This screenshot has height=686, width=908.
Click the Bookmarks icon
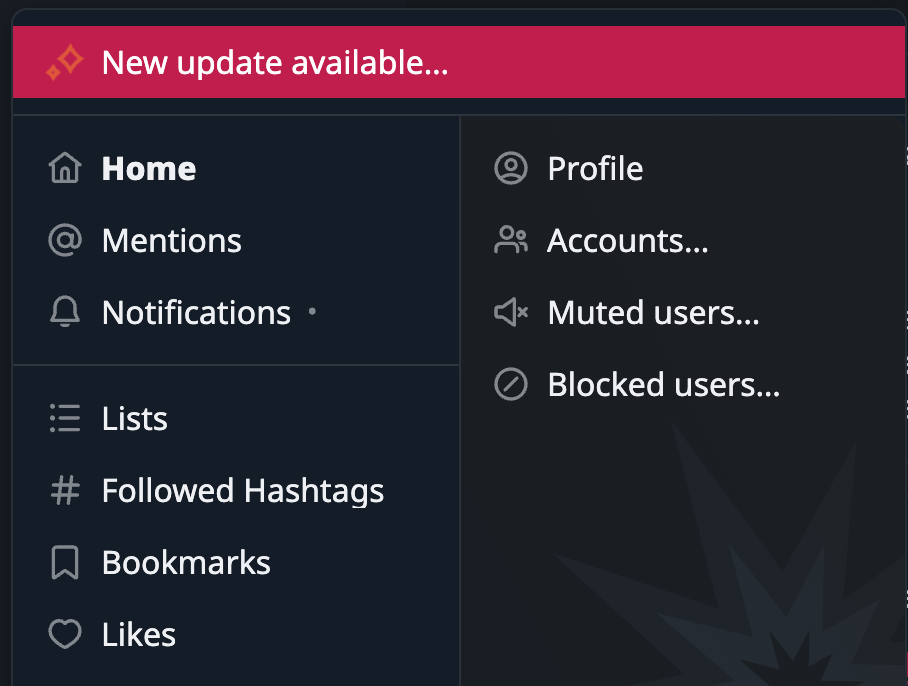(x=65, y=562)
